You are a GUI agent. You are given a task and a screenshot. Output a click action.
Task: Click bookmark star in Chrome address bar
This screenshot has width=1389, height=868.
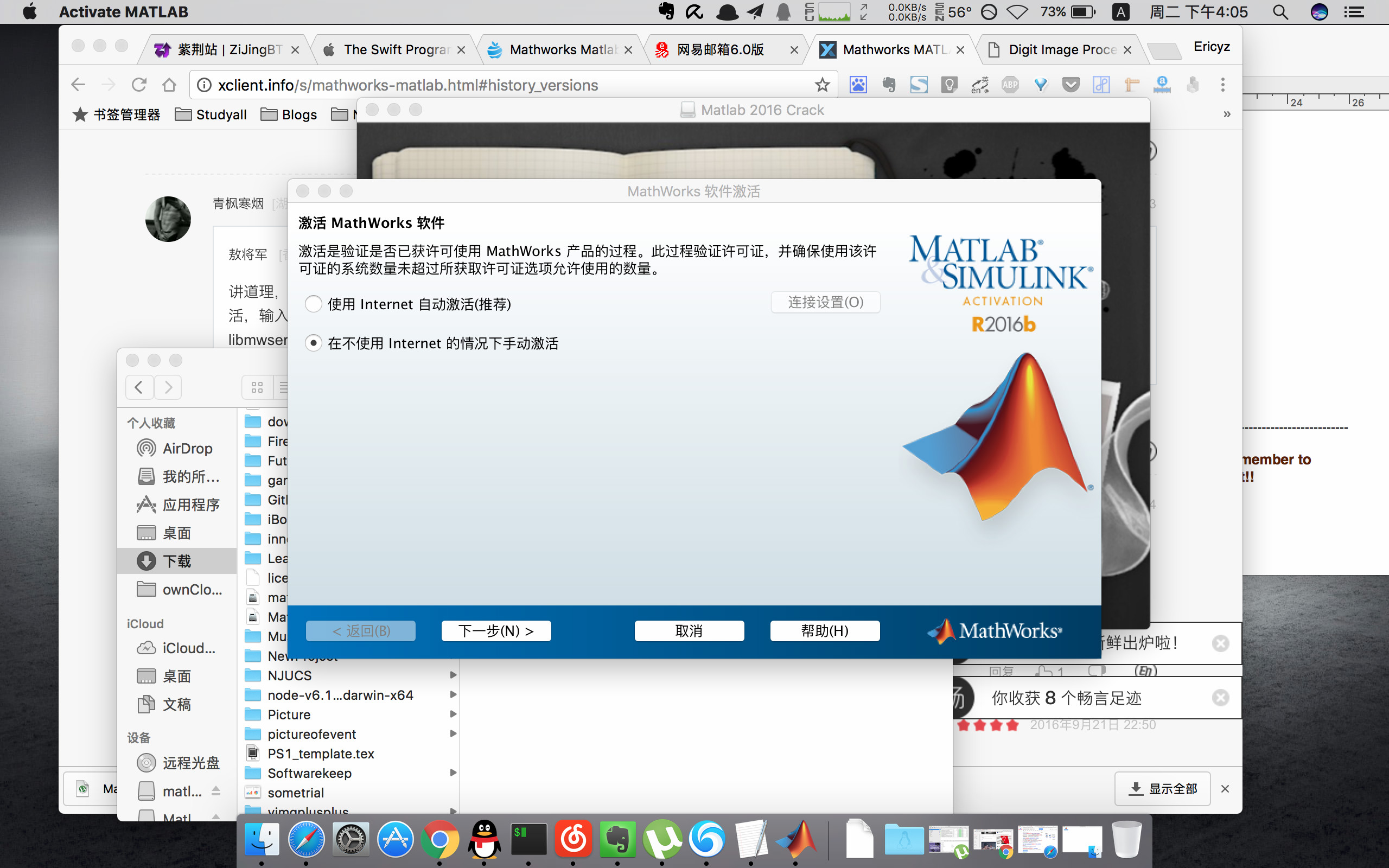tap(822, 85)
